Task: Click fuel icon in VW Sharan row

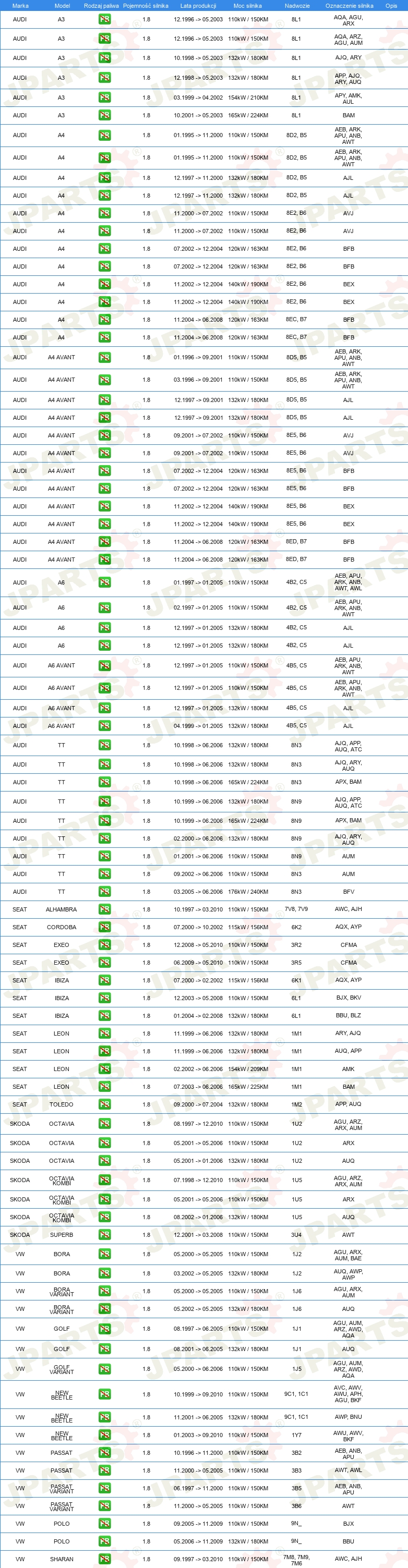Action: [x=105, y=1559]
